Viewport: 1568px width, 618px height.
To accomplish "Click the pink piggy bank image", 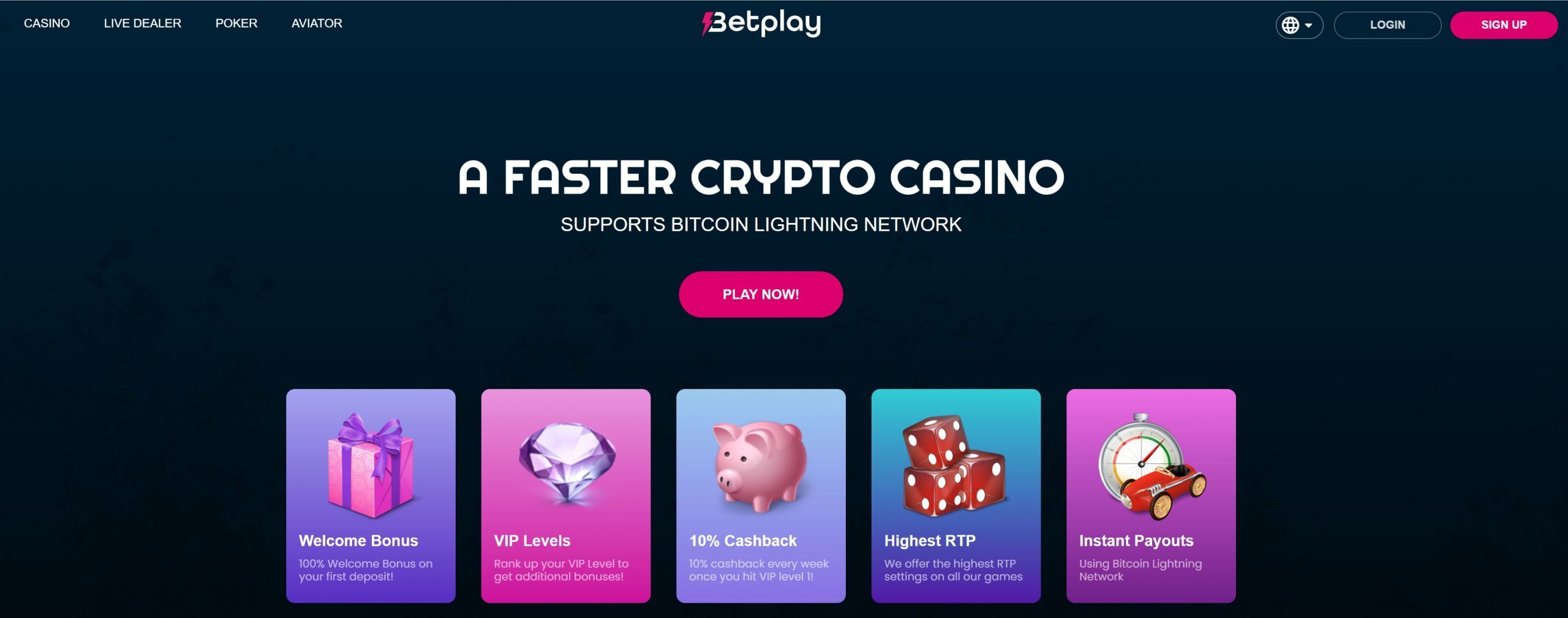I will tap(759, 465).
